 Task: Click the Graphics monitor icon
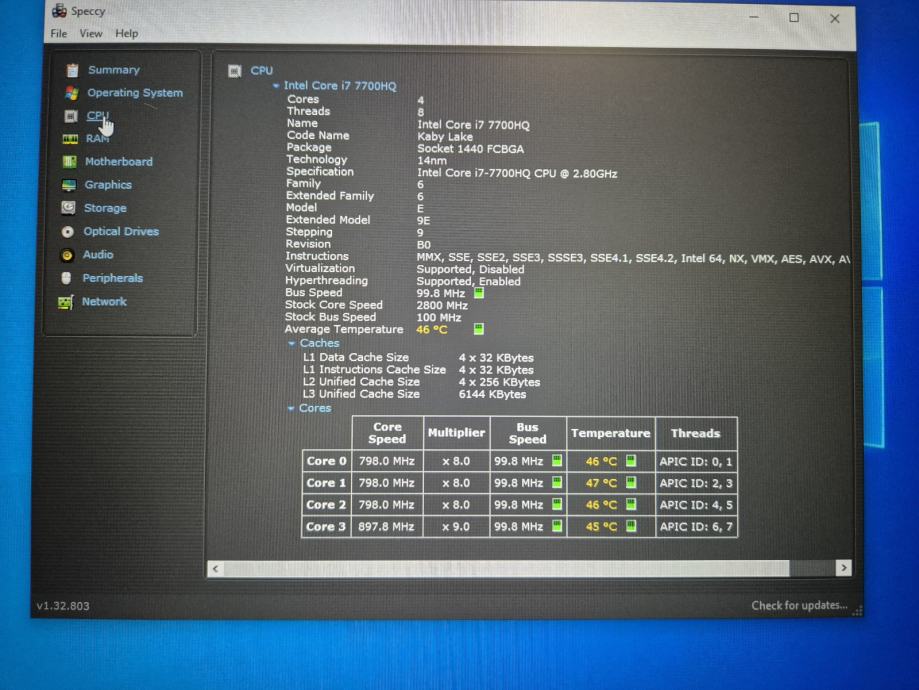69,185
